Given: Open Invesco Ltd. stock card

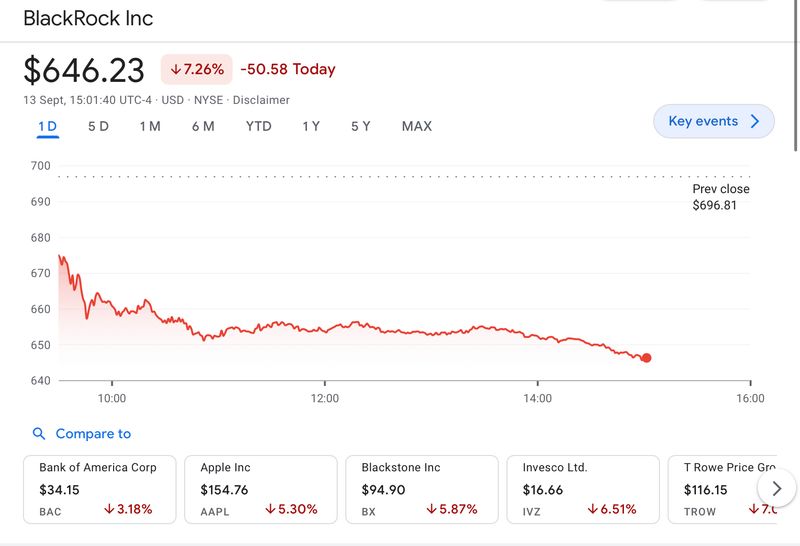Looking at the screenshot, I should pos(584,489).
